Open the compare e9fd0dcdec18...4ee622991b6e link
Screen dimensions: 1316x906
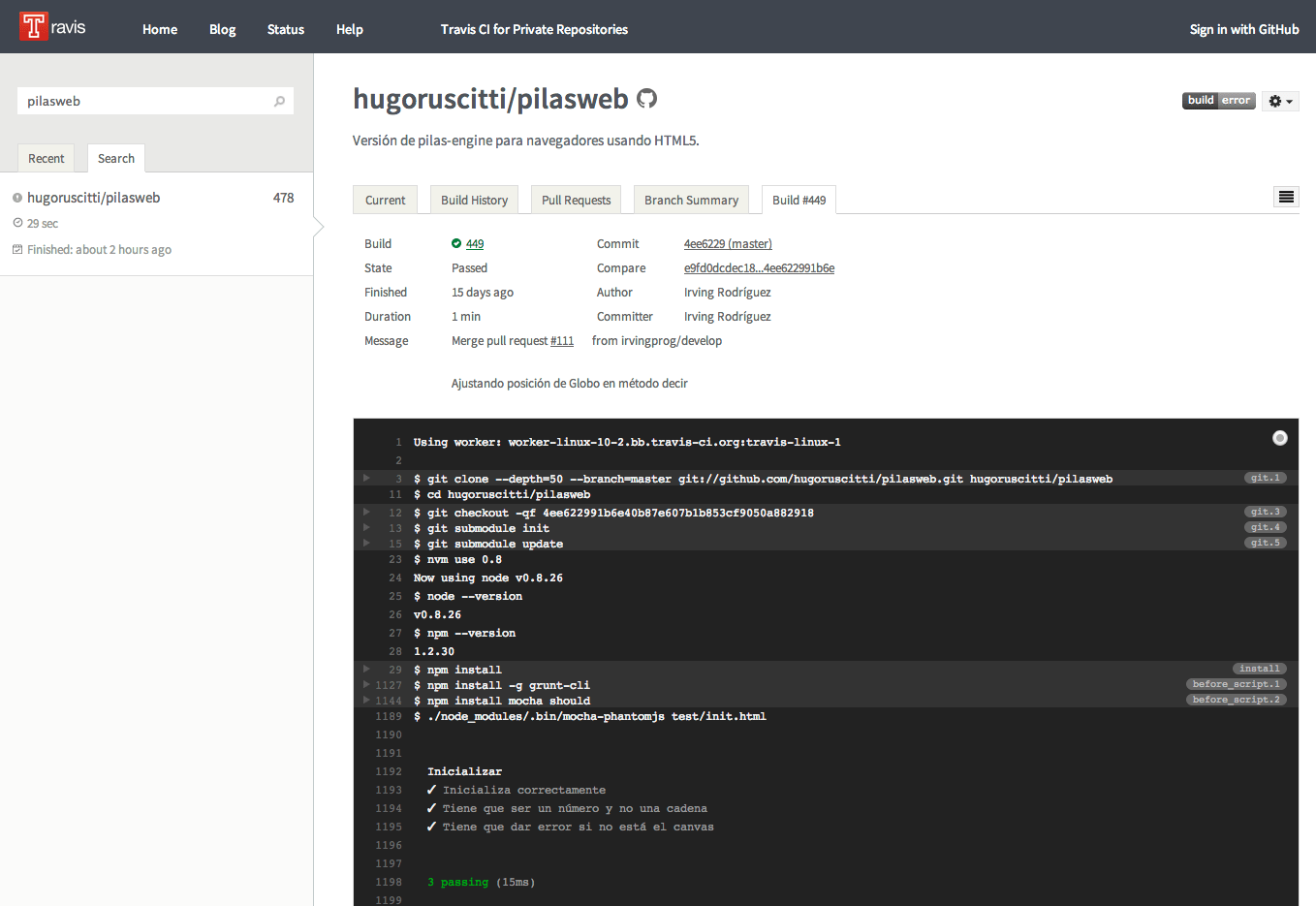[x=759, y=267]
